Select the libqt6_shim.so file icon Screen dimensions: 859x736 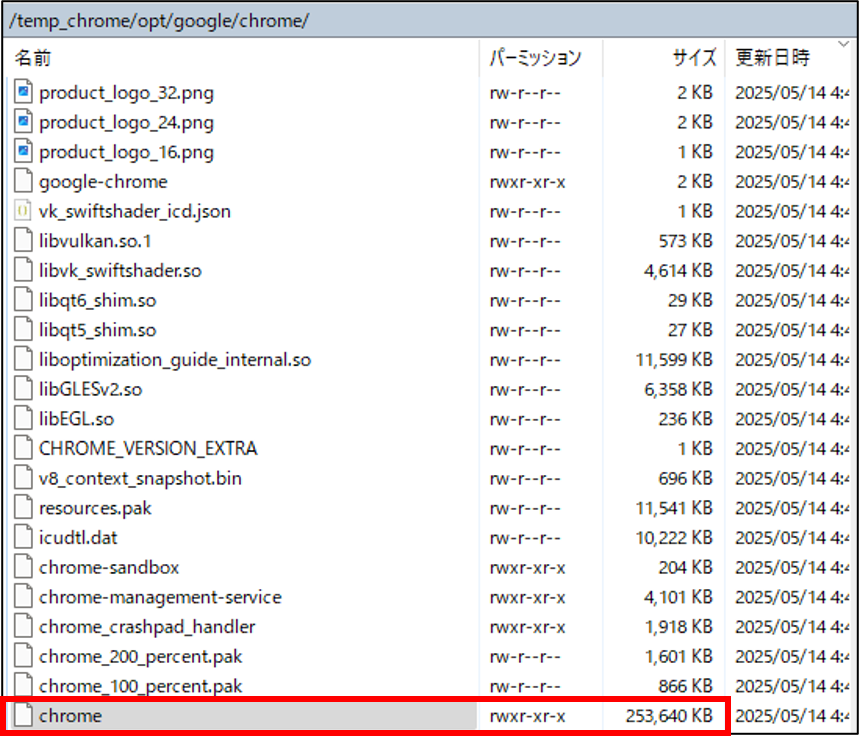[23, 300]
